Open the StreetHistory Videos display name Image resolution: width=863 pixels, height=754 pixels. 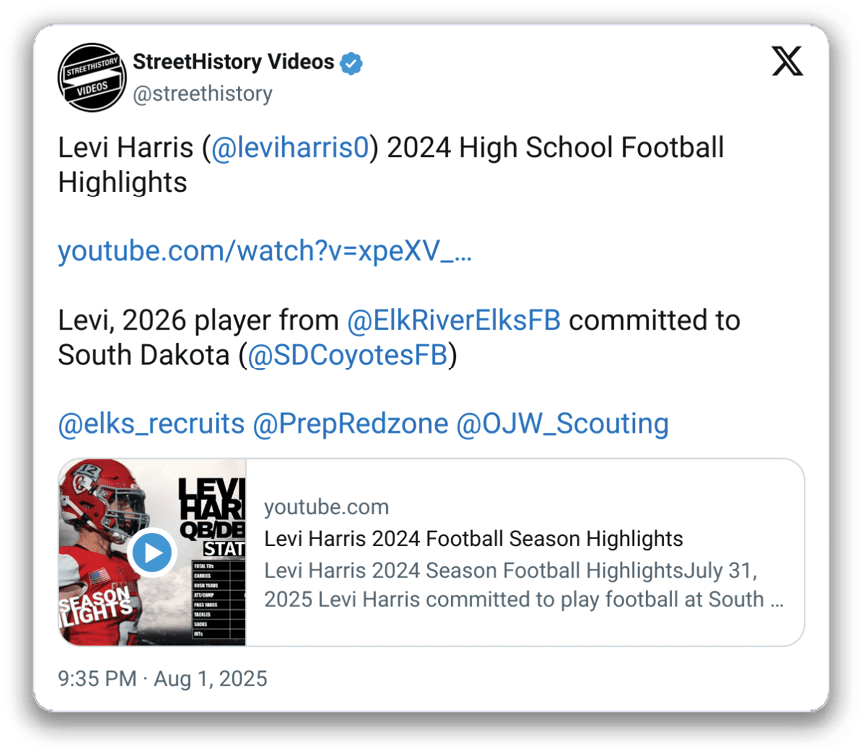(x=234, y=62)
